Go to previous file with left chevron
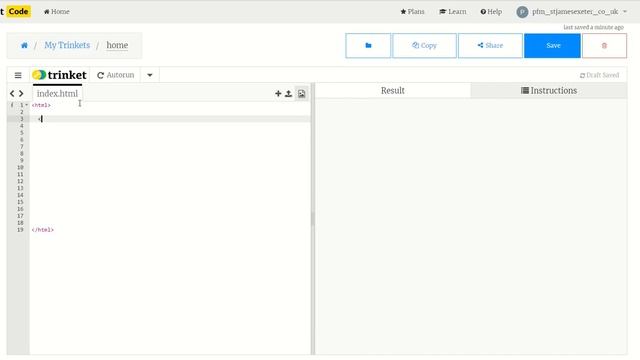The height and width of the screenshot is (360, 640). click(12, 94)
